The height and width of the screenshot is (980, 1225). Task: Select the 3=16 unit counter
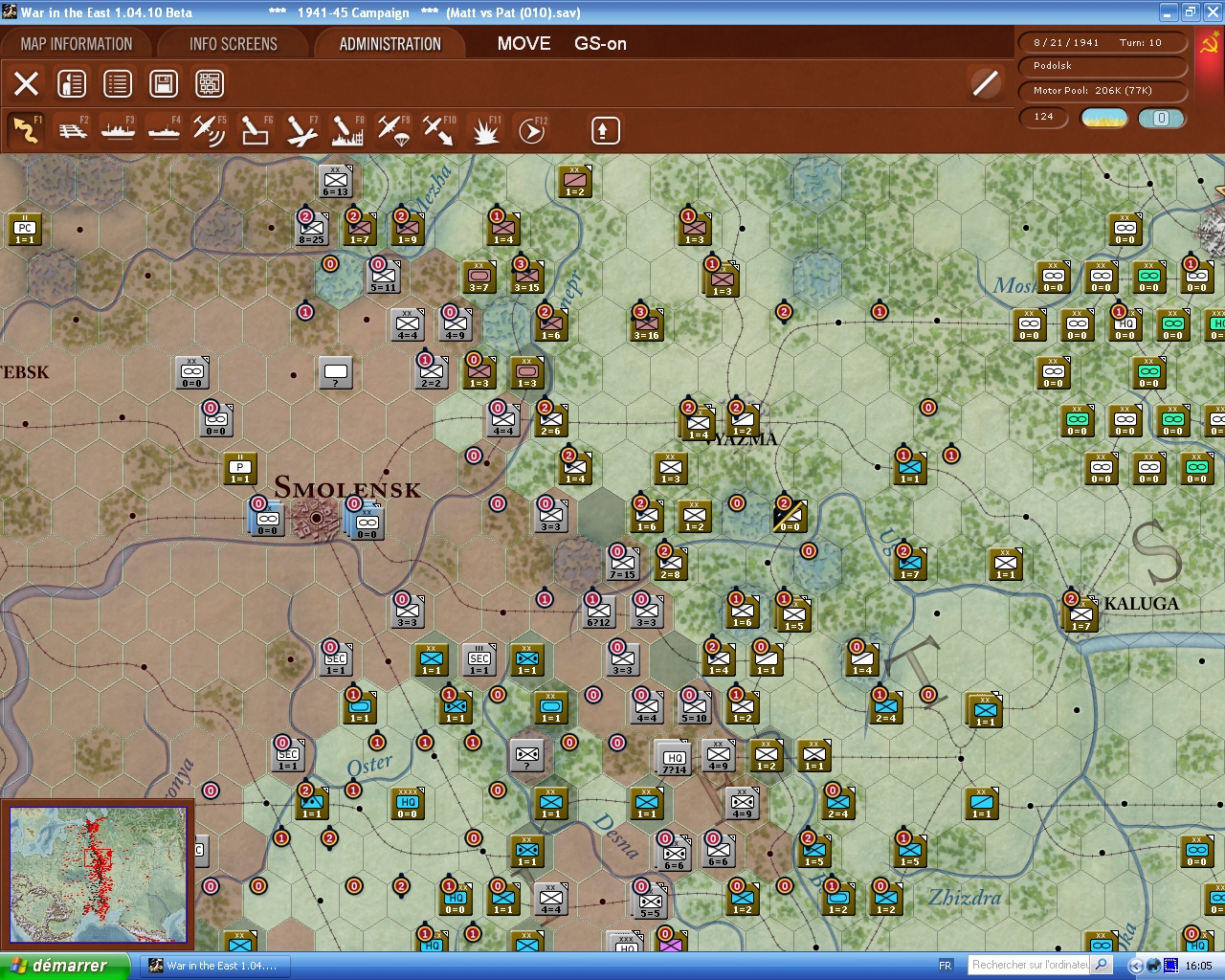(x=646, y=324)
